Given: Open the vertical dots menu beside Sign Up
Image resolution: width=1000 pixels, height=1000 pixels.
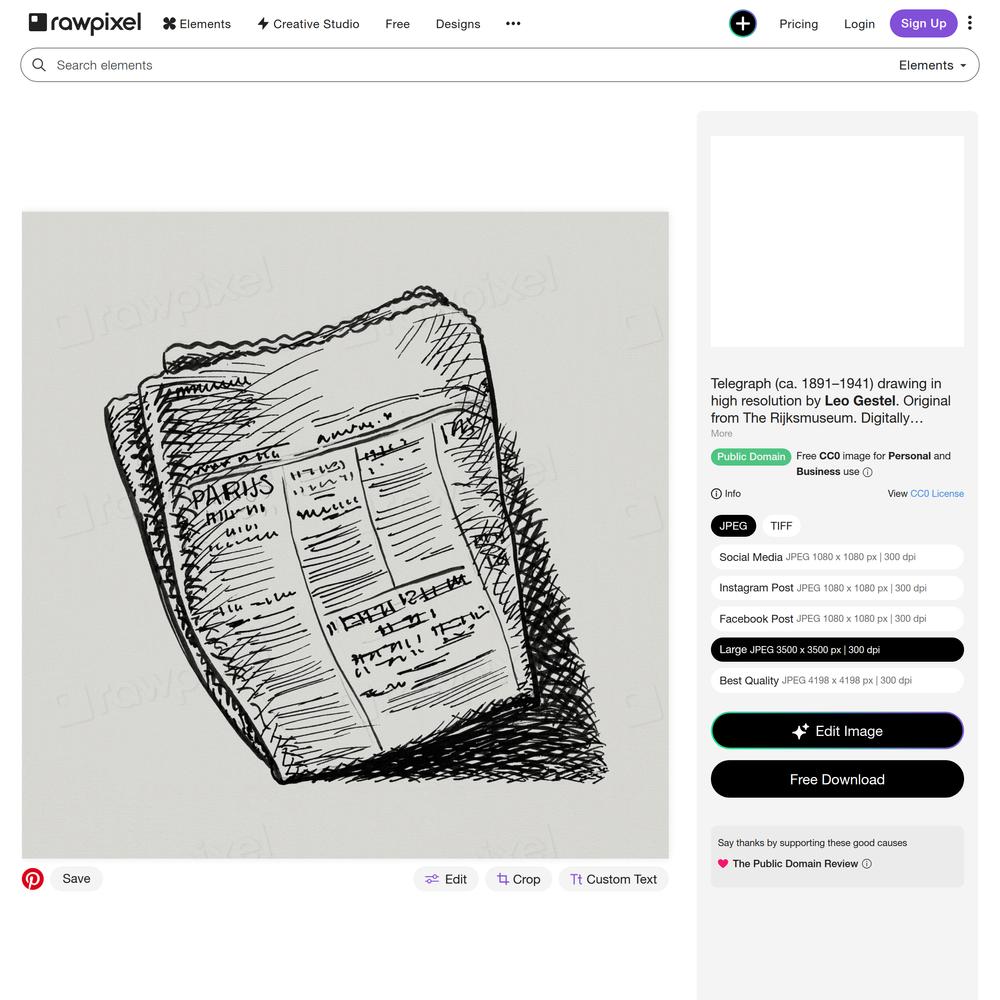Looking at the screenshot, I should (969, 23).
